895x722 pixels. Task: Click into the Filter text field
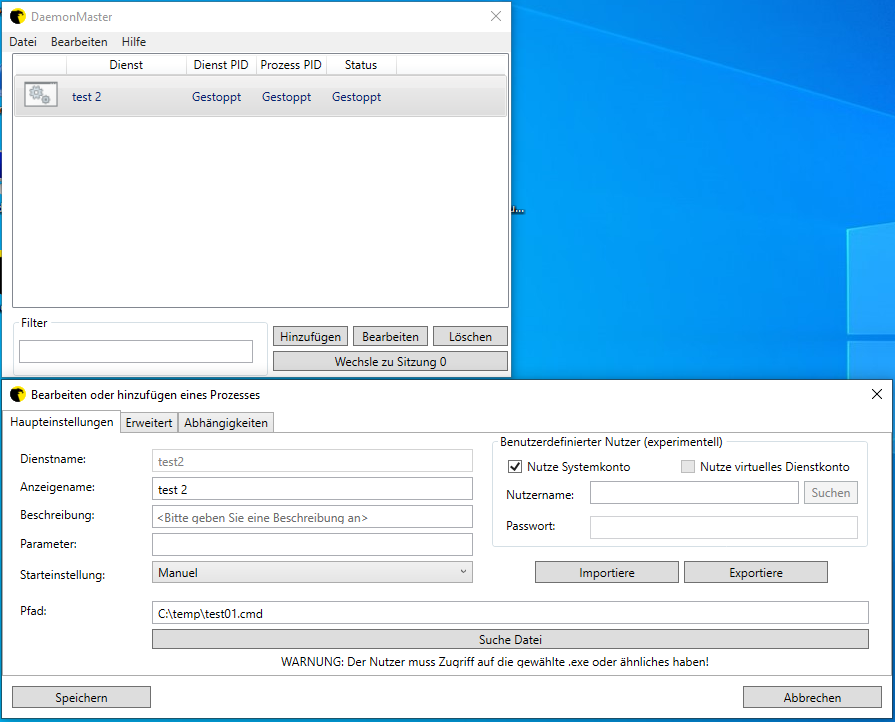coord(136,351)
